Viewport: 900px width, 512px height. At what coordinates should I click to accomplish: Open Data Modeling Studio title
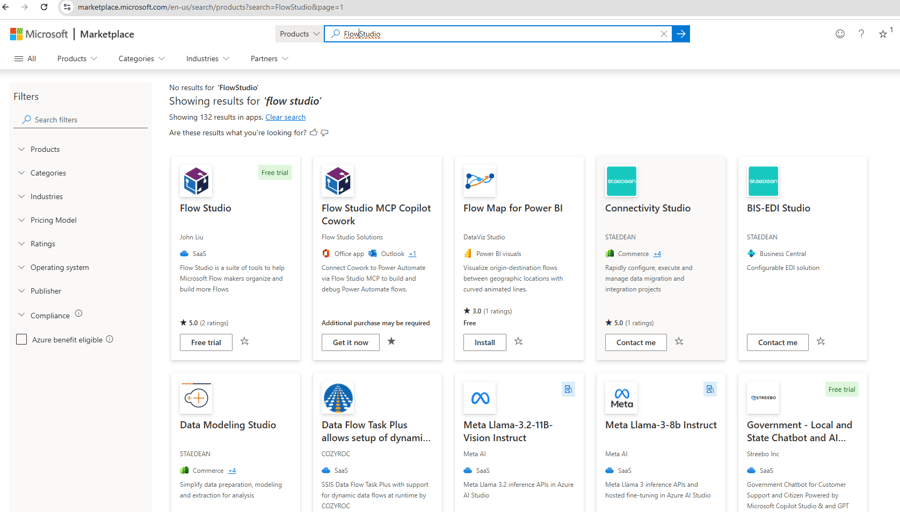click(228, 425)
